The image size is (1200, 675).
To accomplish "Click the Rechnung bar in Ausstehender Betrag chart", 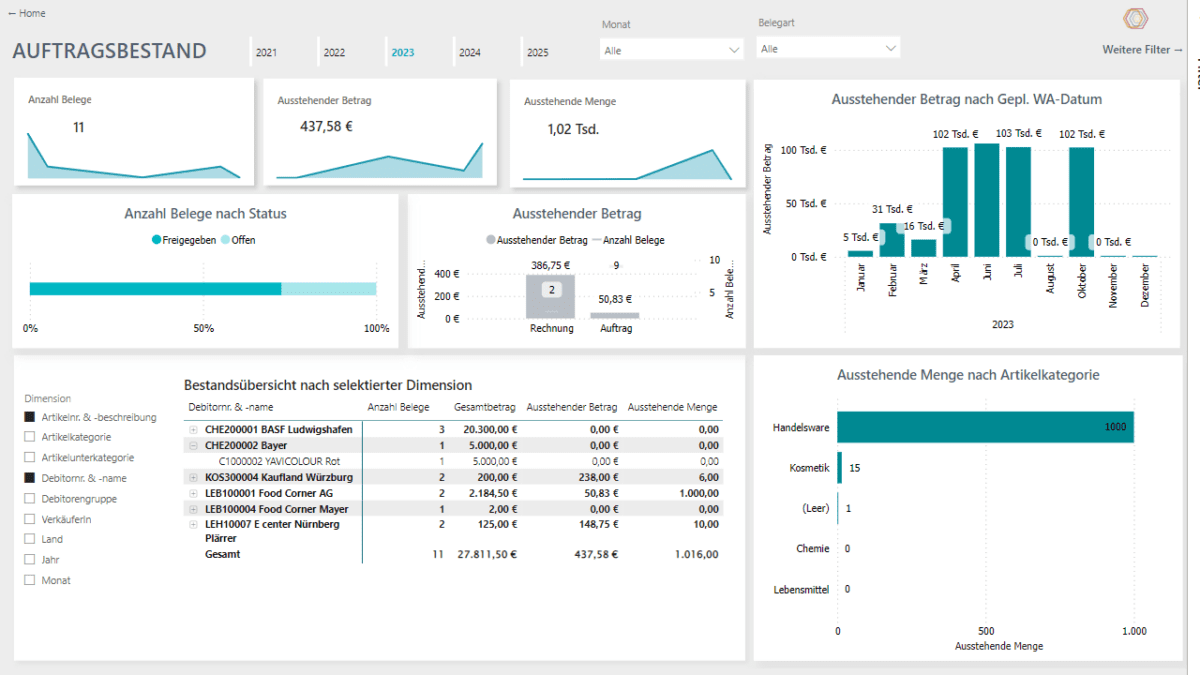I will (x=551, y=297).
